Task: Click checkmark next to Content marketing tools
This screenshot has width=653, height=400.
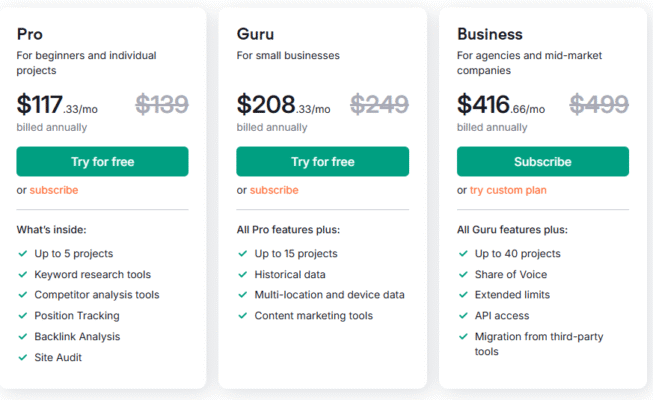Action: point(243,316)
